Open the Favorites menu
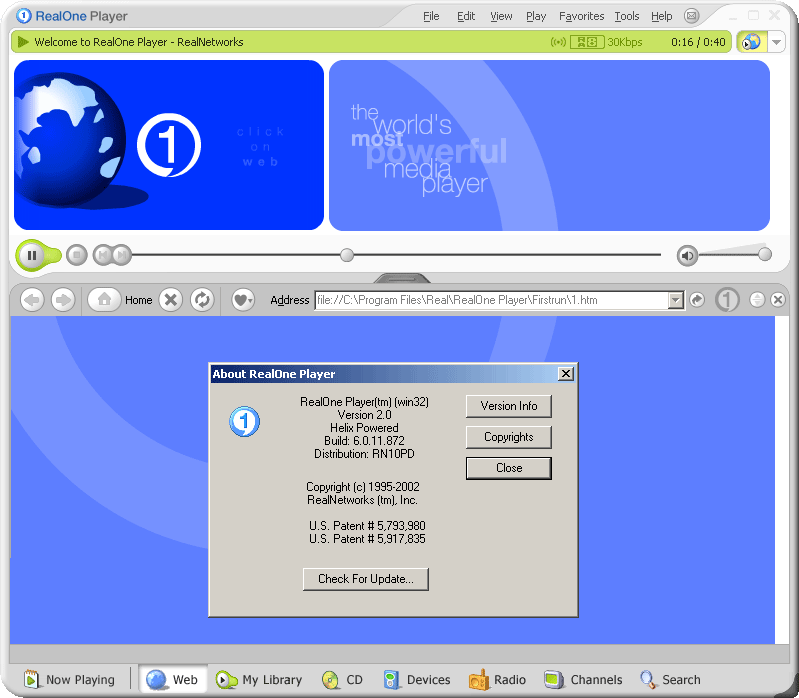Screen dimensions: 799x698 coord(581,16)
